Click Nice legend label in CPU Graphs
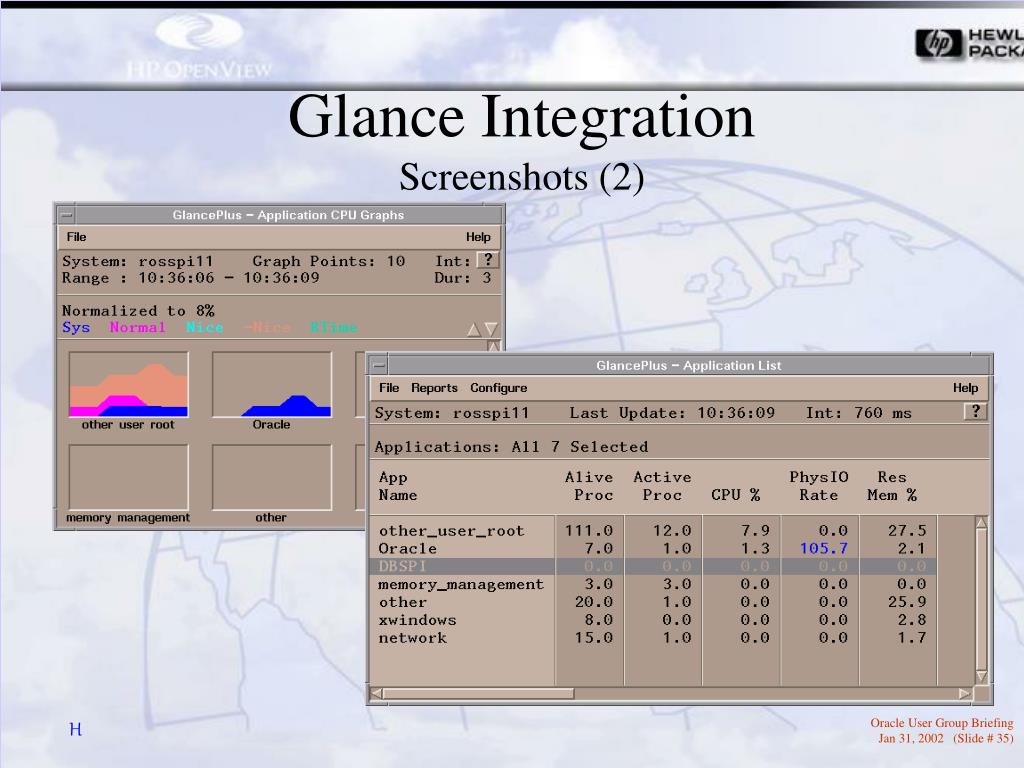The width and height of the screenshot is (1024, 768). [x=204, y=327]
